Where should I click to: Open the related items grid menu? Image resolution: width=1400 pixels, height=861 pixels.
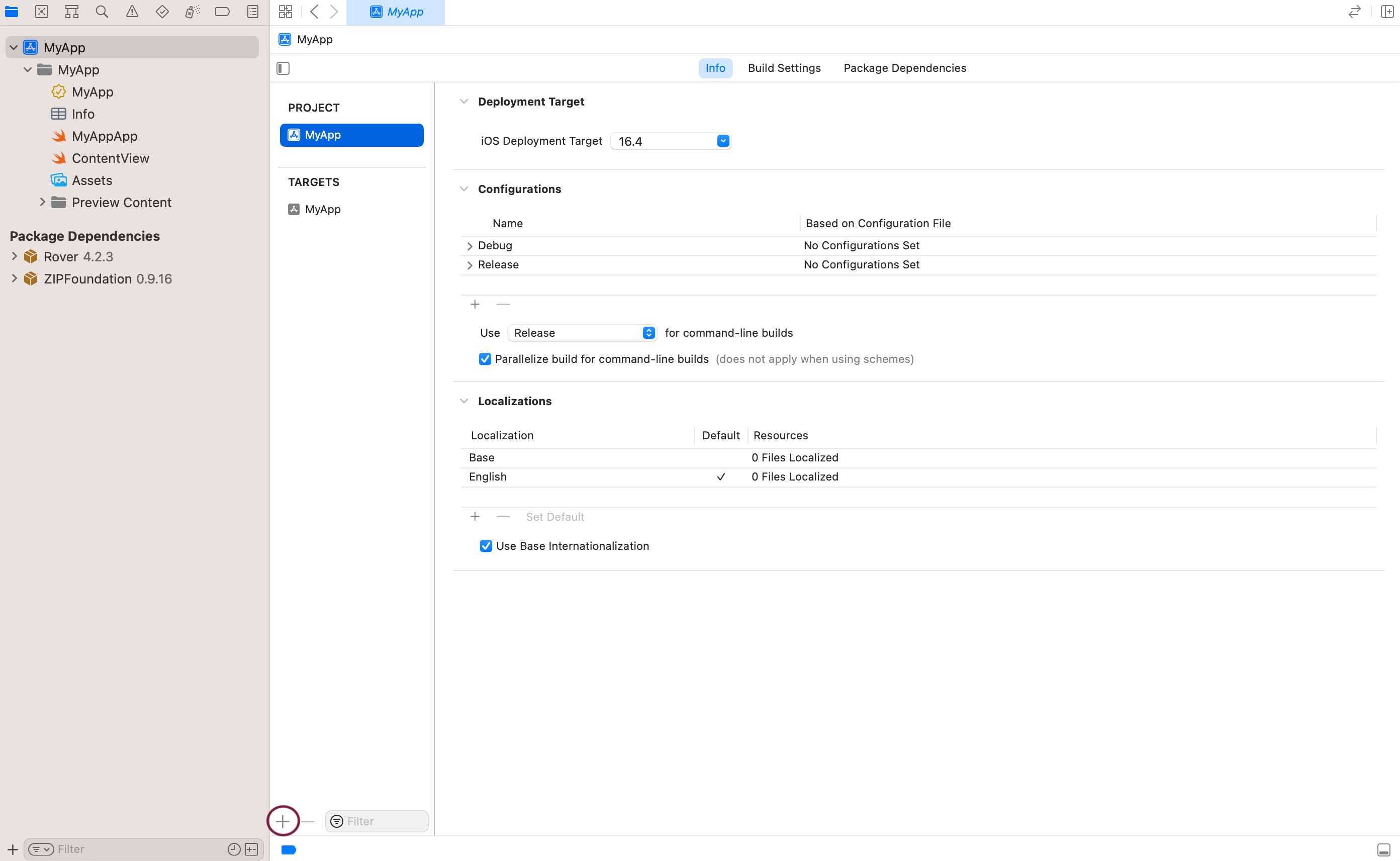[x=285, y=12]
